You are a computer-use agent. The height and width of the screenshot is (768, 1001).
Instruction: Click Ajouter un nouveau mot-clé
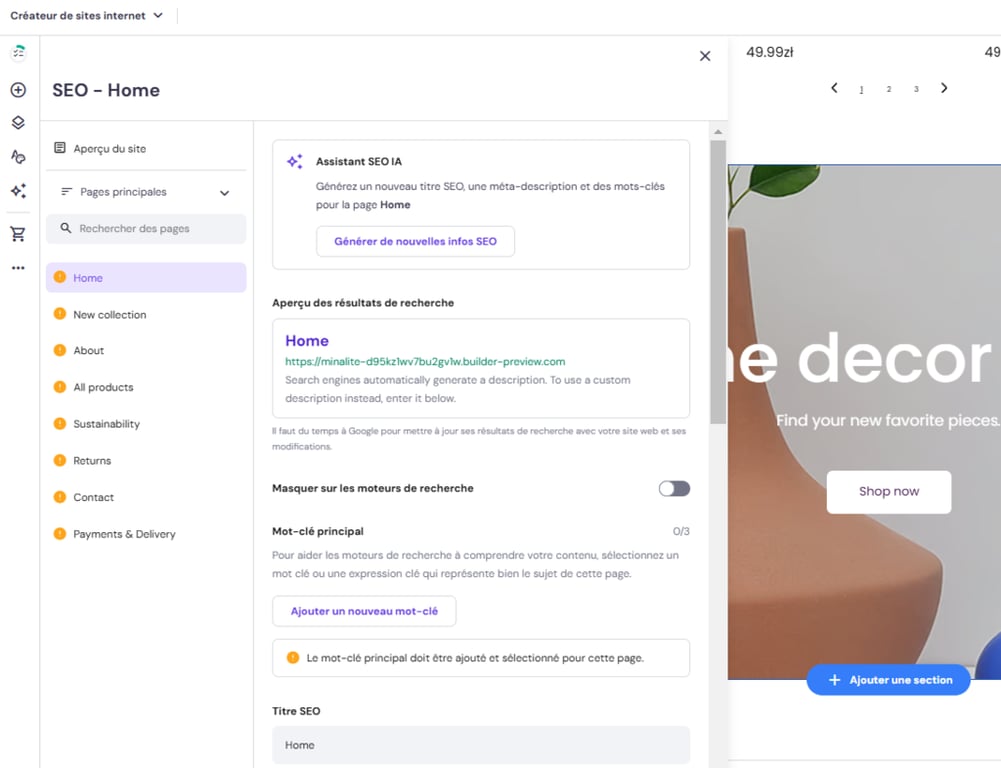pyautogui.click(x=364, y=610)
